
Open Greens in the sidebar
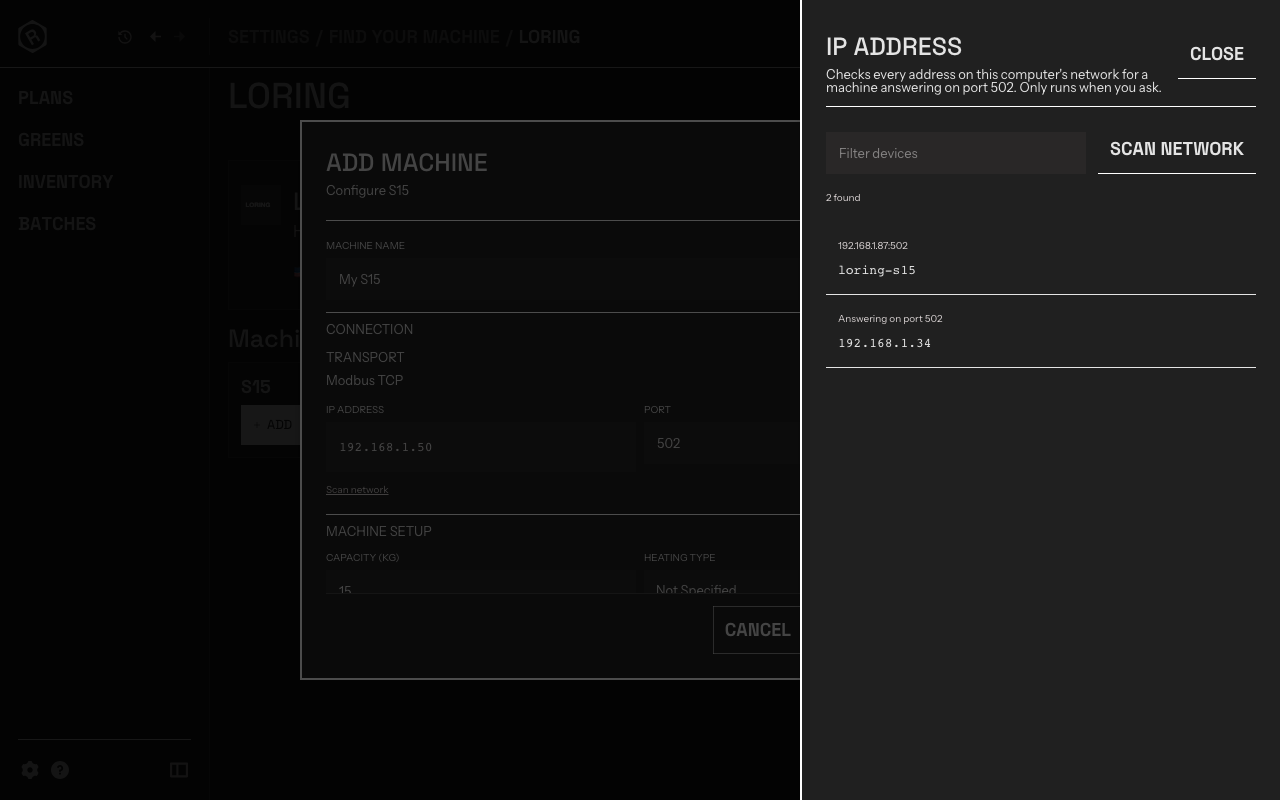(x=51, y=140)
